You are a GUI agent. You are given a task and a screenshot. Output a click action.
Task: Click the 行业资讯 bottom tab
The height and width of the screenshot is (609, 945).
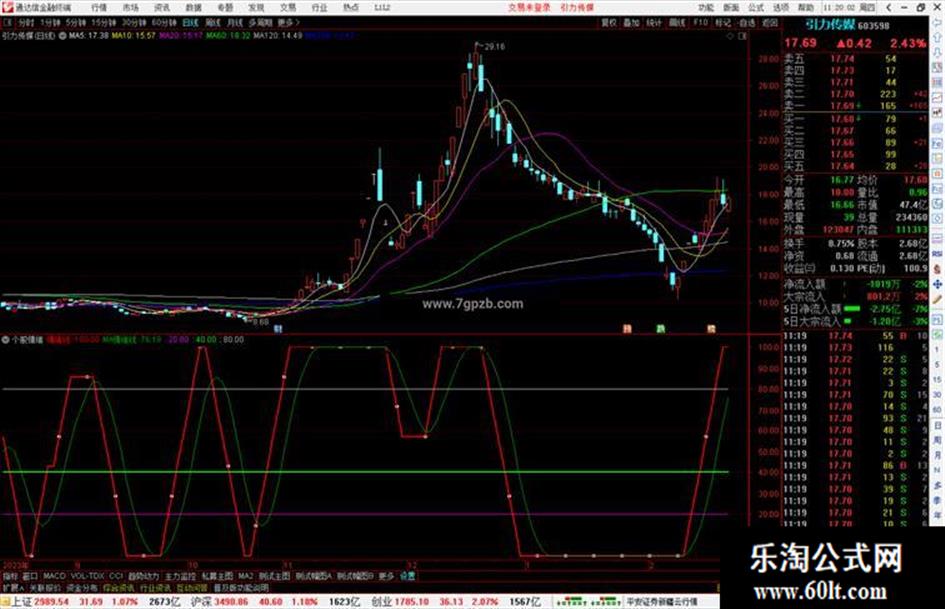155,588
